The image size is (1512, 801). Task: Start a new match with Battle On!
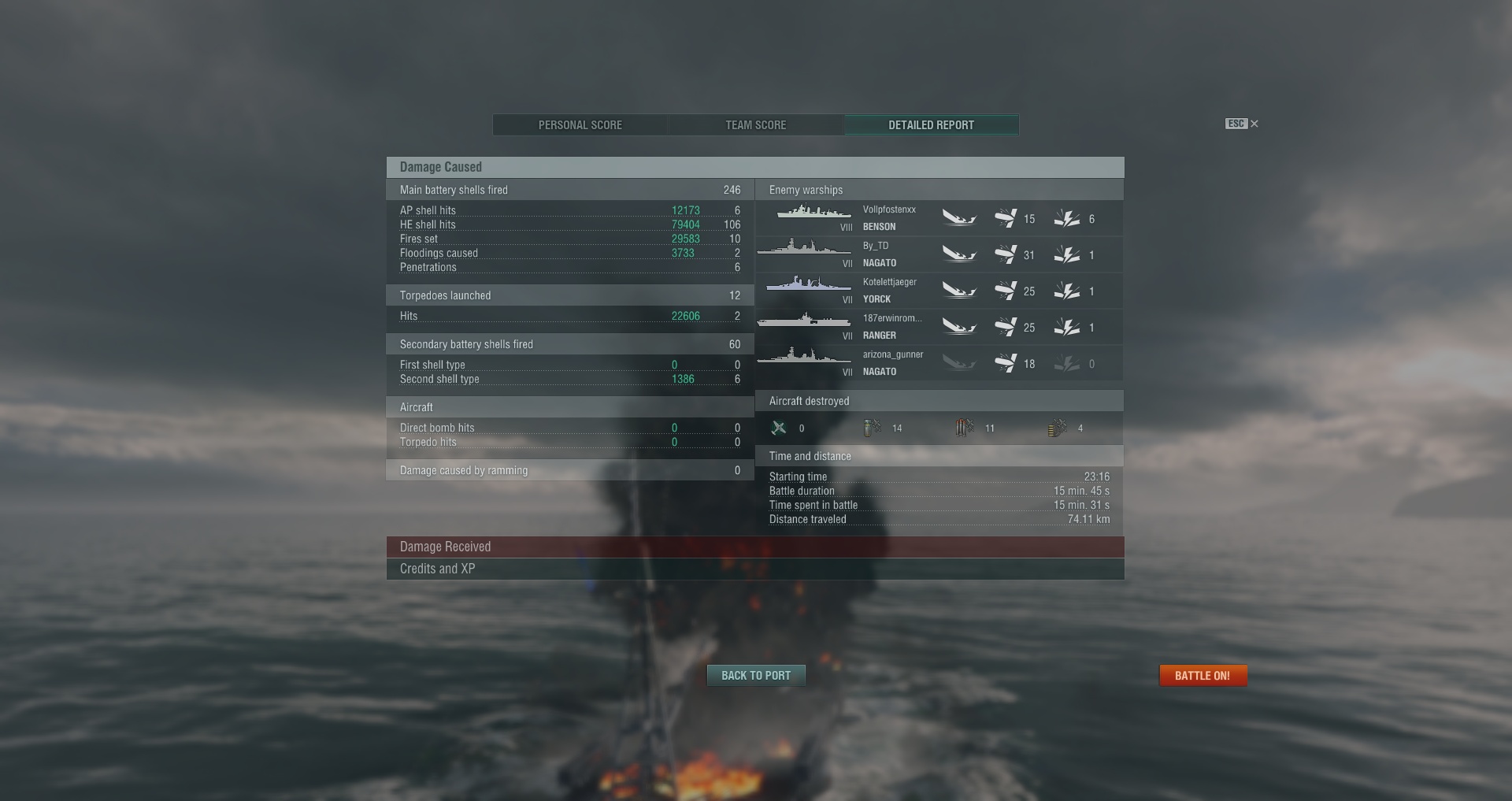[x=1203, y=676]
